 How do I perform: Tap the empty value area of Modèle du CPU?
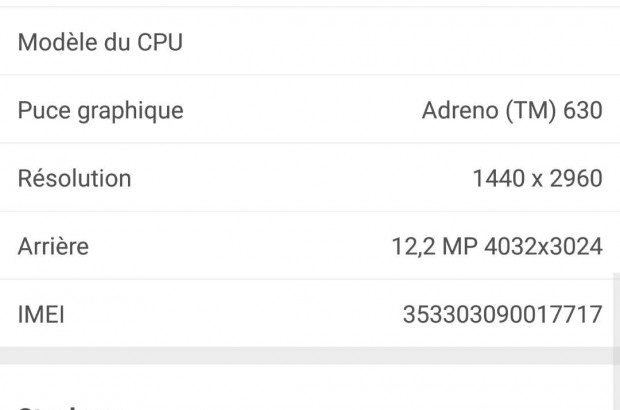(450, 43)
